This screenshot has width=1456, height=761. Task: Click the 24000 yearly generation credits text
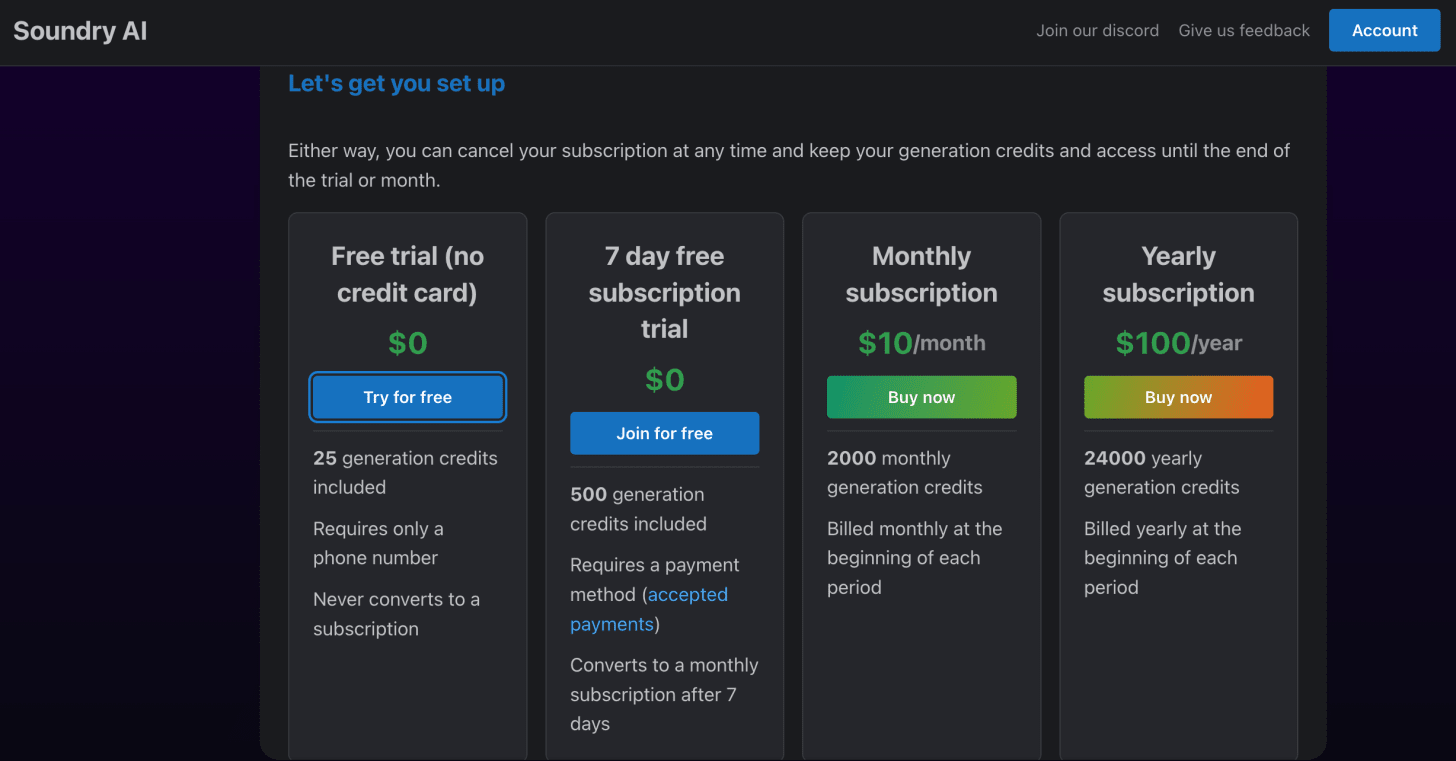[x=1162, y=473]
